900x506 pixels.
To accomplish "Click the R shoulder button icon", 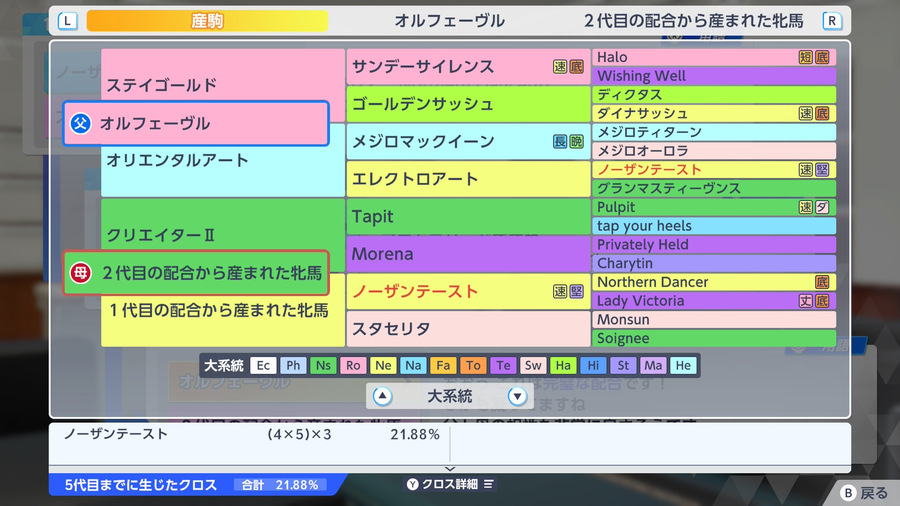I will tap(832, 21).
